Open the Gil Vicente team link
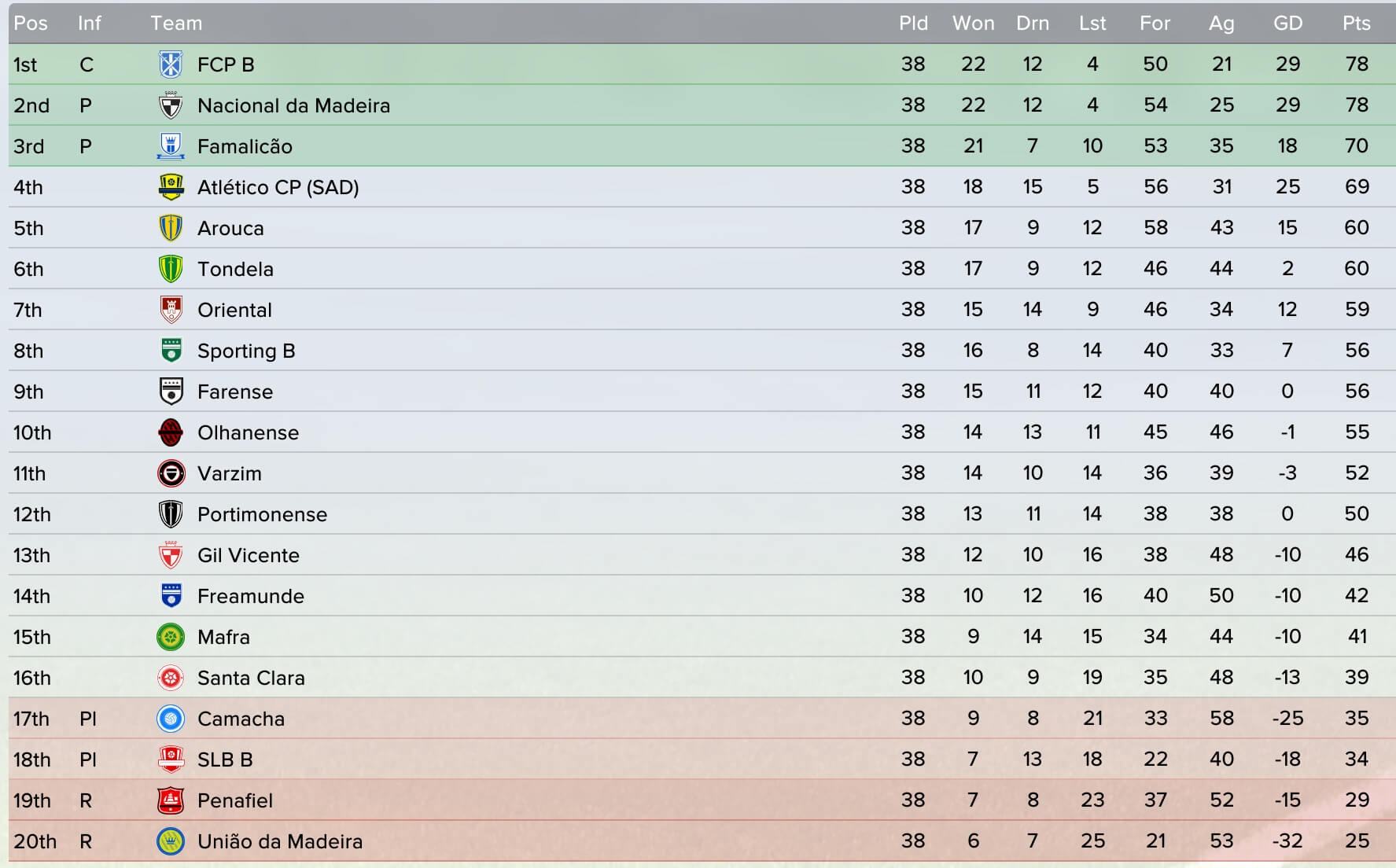The width and height of the screenshot is (1396, 868). click(x=249, y=555)
